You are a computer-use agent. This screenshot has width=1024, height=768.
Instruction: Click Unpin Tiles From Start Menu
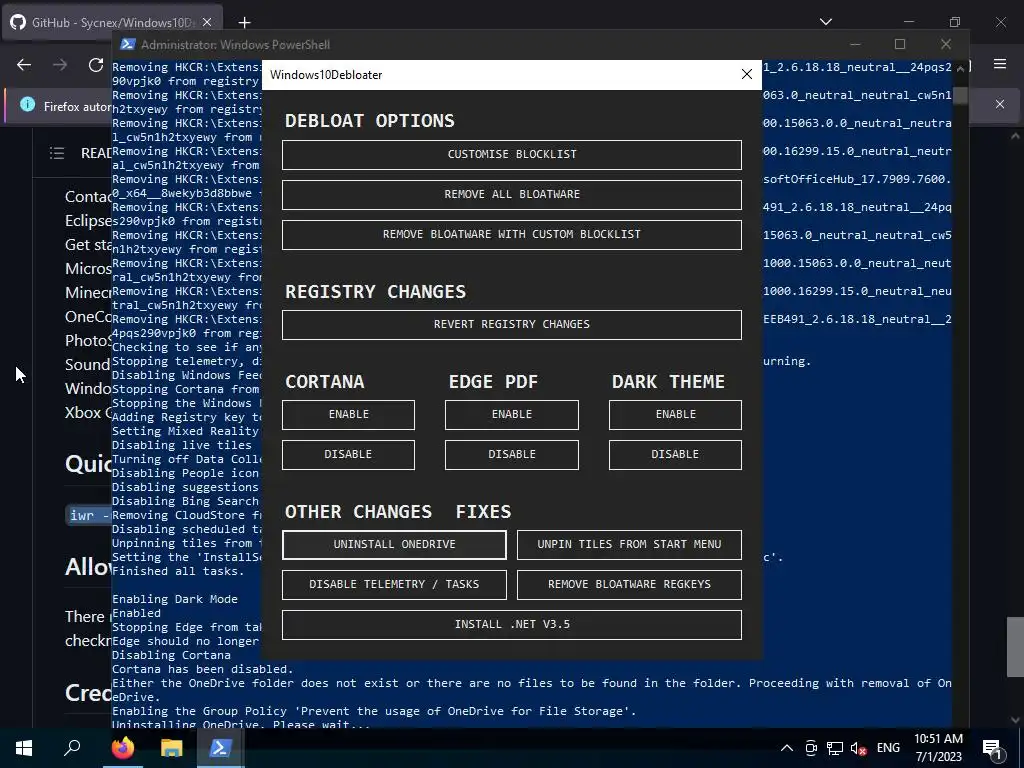pyautogui.click(x=629, y=545)
